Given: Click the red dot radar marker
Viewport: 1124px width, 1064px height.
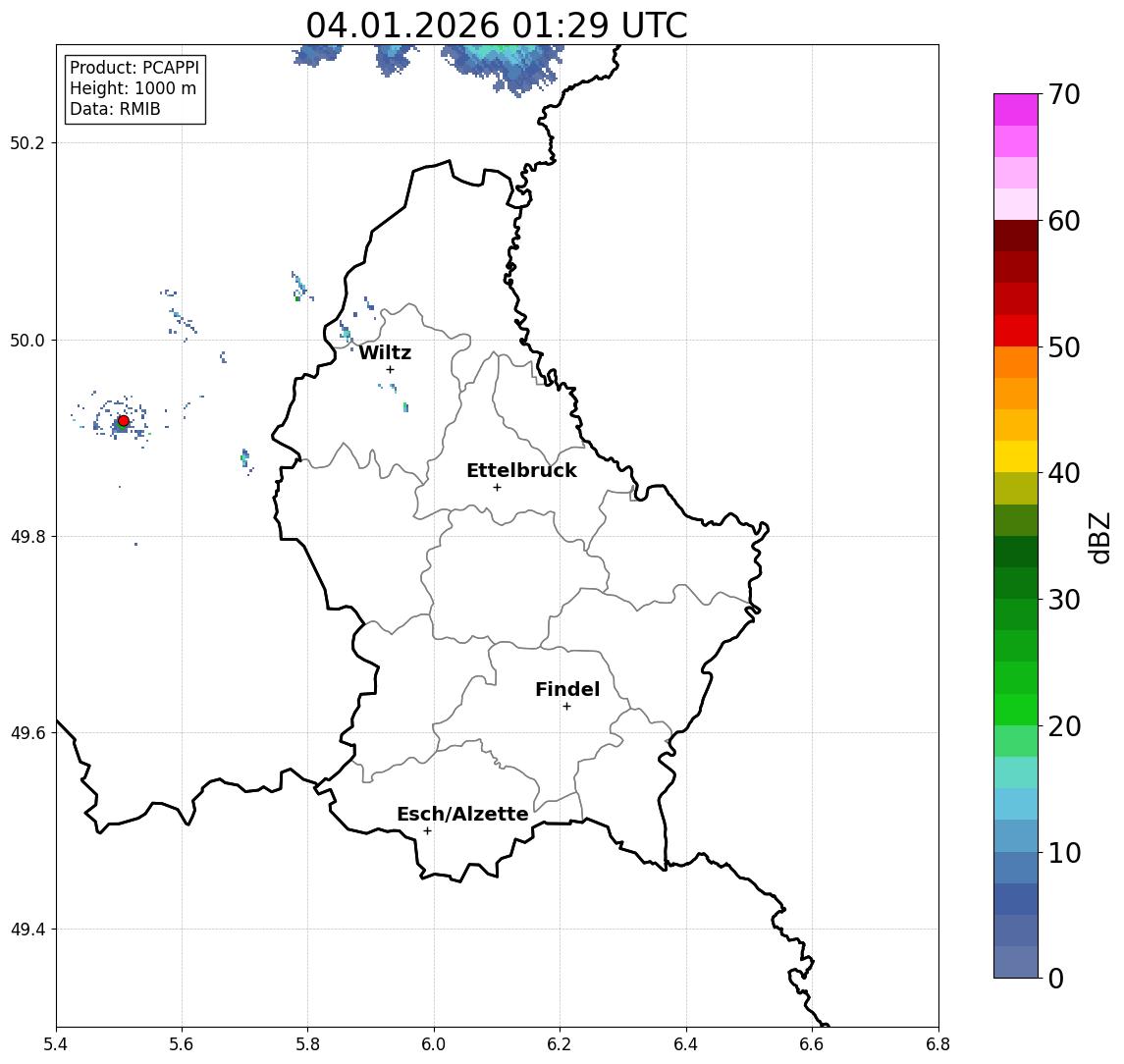Looking at the screenshot, I should tap(124, 421).
